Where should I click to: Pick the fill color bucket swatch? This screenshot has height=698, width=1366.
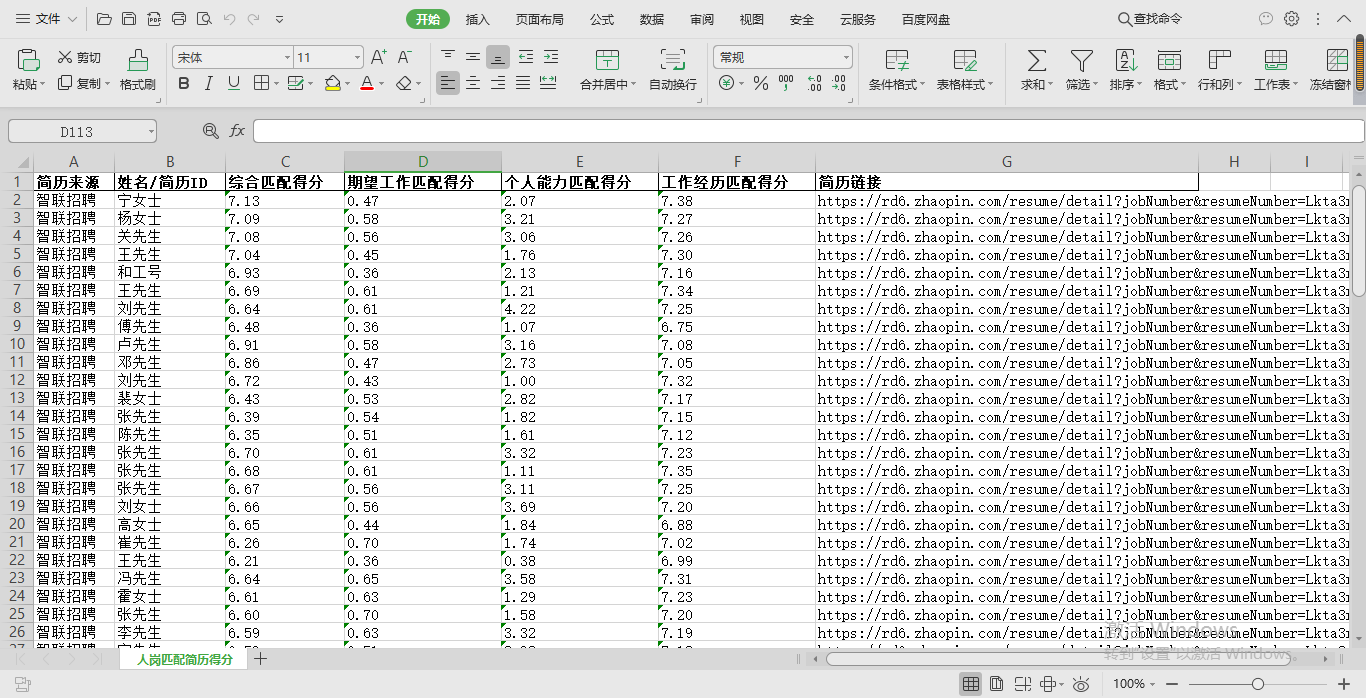(332, 83)
